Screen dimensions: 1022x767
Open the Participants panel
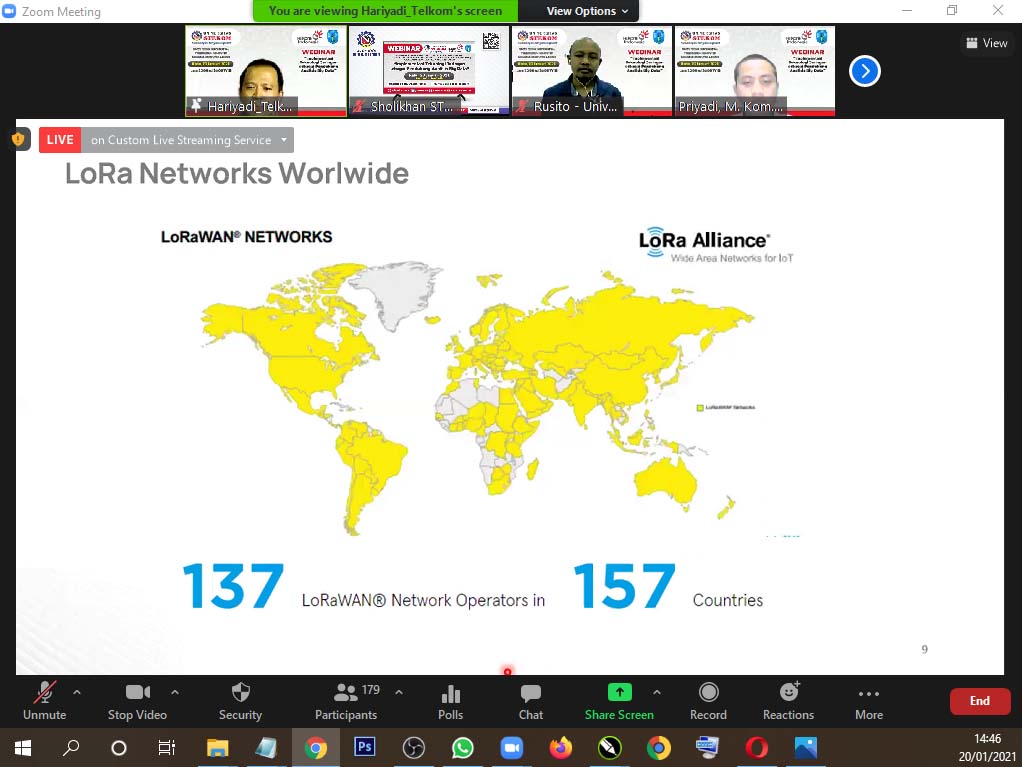pyautogui.click(x=346, y=701)
